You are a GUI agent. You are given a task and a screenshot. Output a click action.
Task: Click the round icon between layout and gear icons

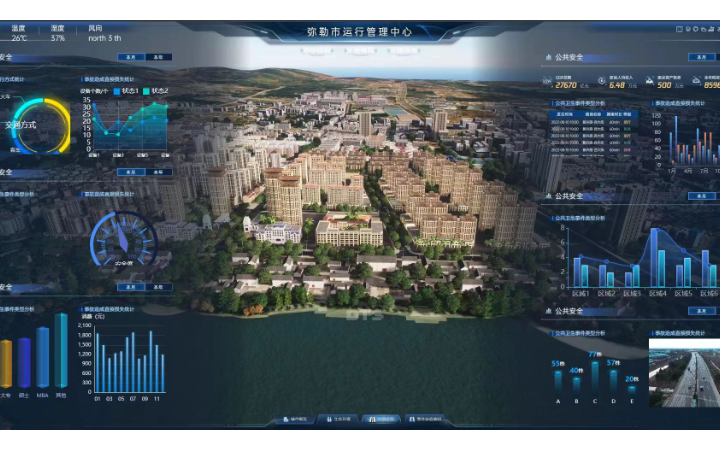tap(687, 29)
